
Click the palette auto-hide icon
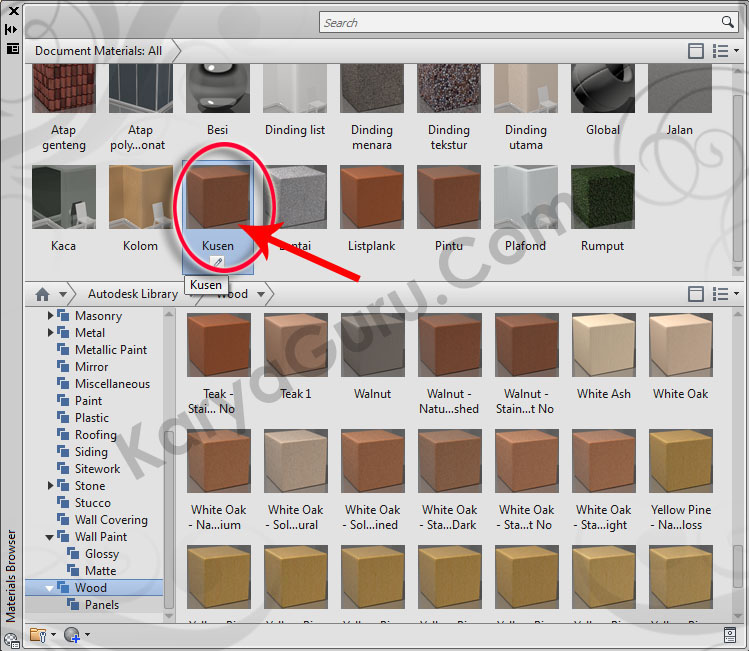[x=12, y=29]
